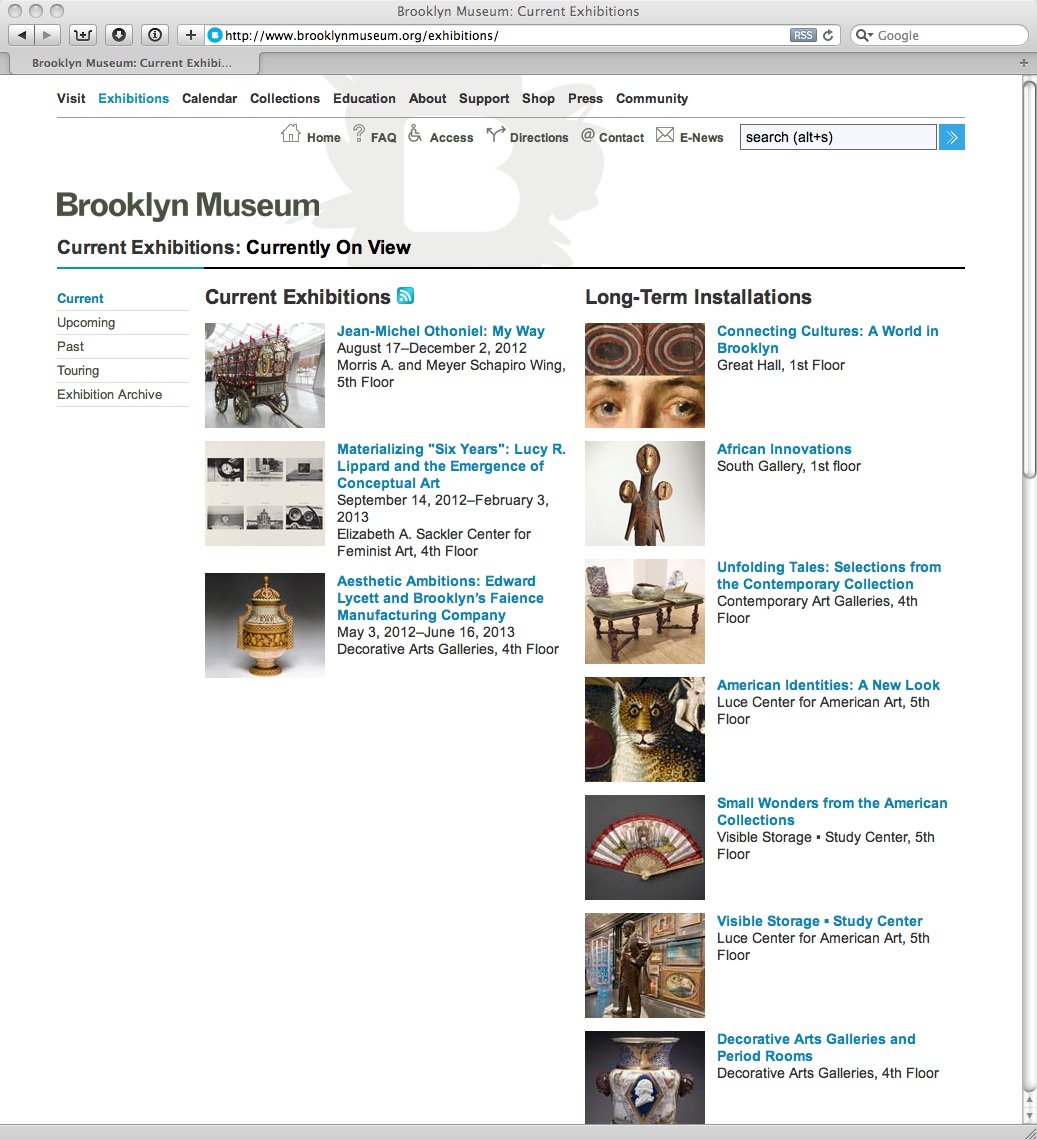Viewport: 1037px width, 1140px height.
Task: Click the Home house icon
Action: coord(291,134)
